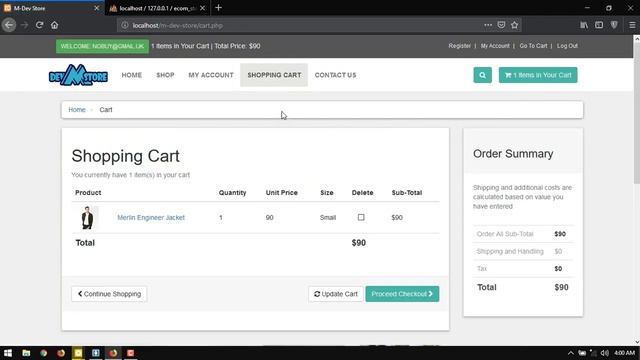Image resolution: width=640 pixels, height=360 pixels.
Task: Click the teal search magnifier button
Action: click(x=482, y=75)
